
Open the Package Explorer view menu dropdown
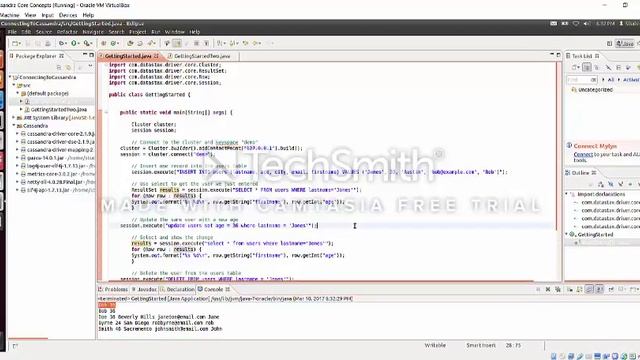tap(90, 67)
